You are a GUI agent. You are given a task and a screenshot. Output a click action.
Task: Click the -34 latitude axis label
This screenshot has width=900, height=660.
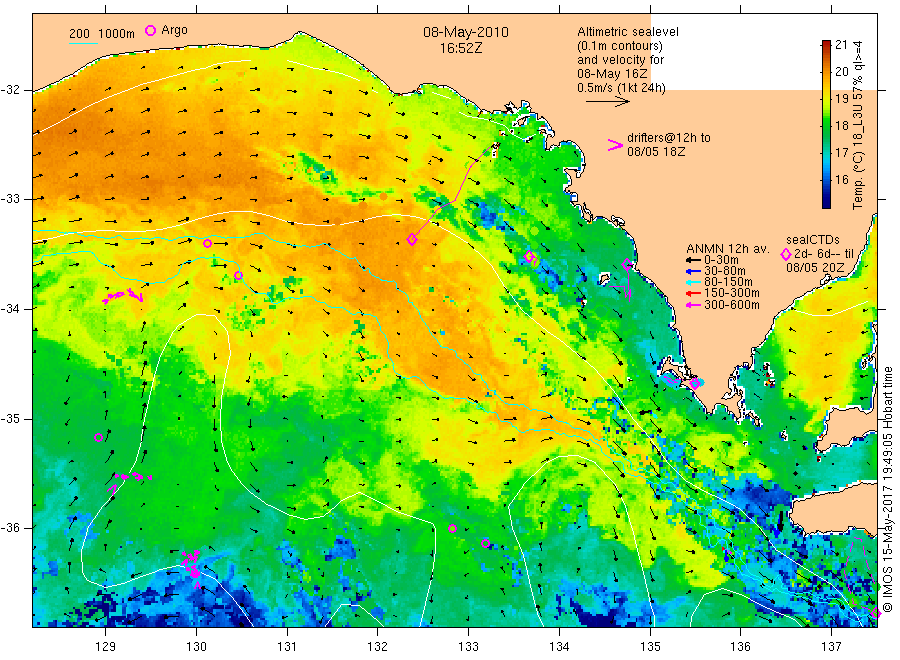coord(10,309)
